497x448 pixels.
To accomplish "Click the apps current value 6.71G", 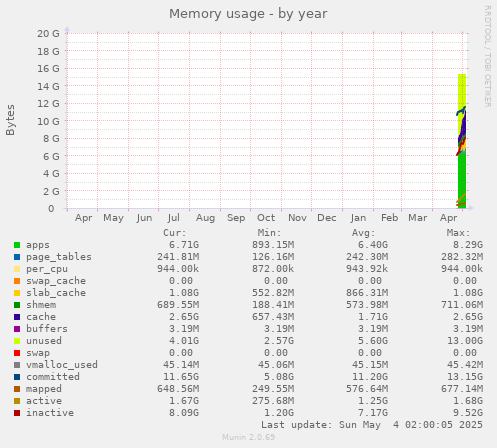I will tap(184, 245).
